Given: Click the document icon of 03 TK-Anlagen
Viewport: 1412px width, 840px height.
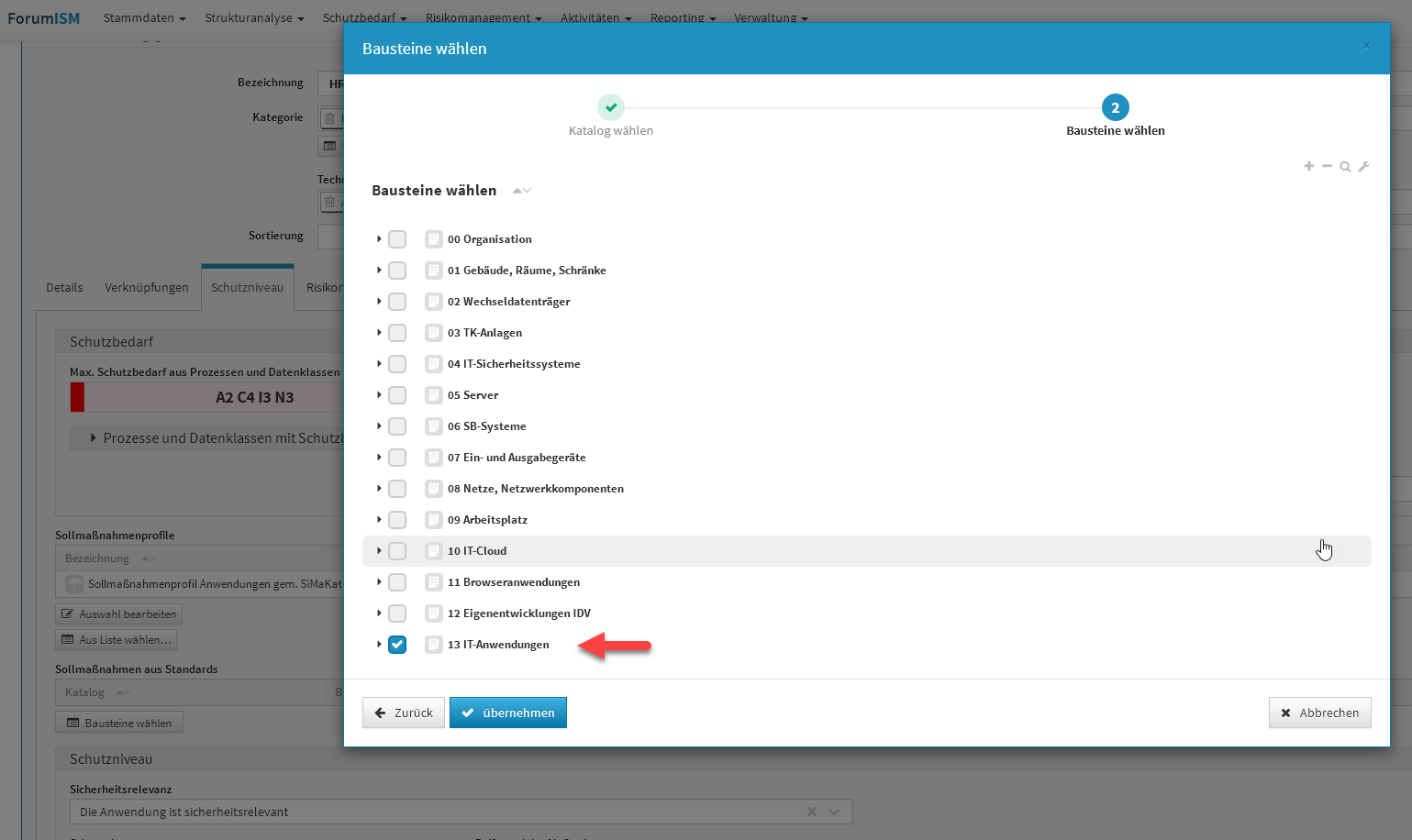Looking at the screenshot, I should point(434,333).
